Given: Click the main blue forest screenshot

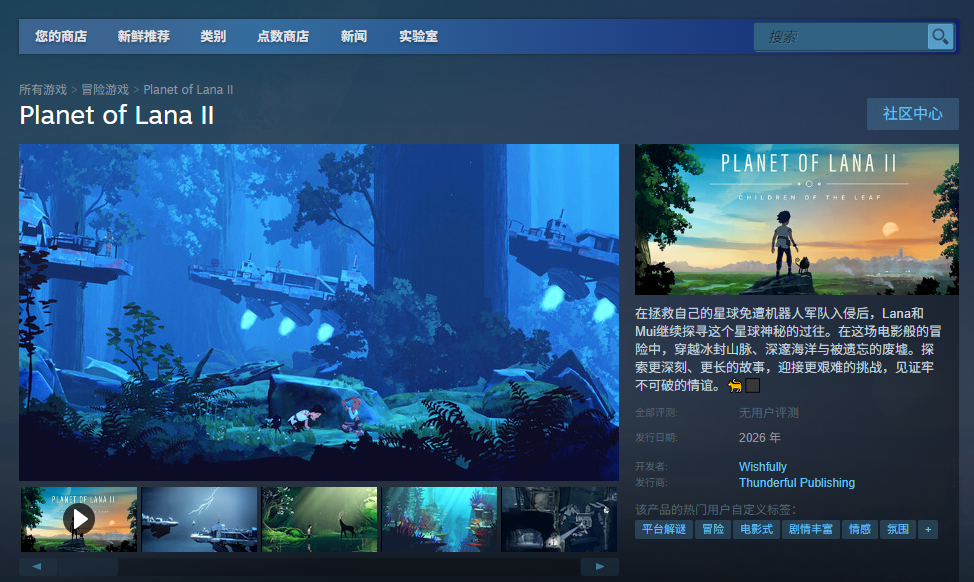Looking at the screenshot, I should 319,312.
